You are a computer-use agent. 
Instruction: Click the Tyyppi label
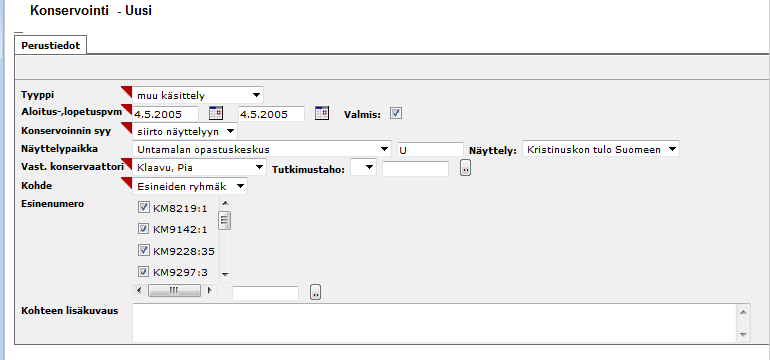pos(38,94)
